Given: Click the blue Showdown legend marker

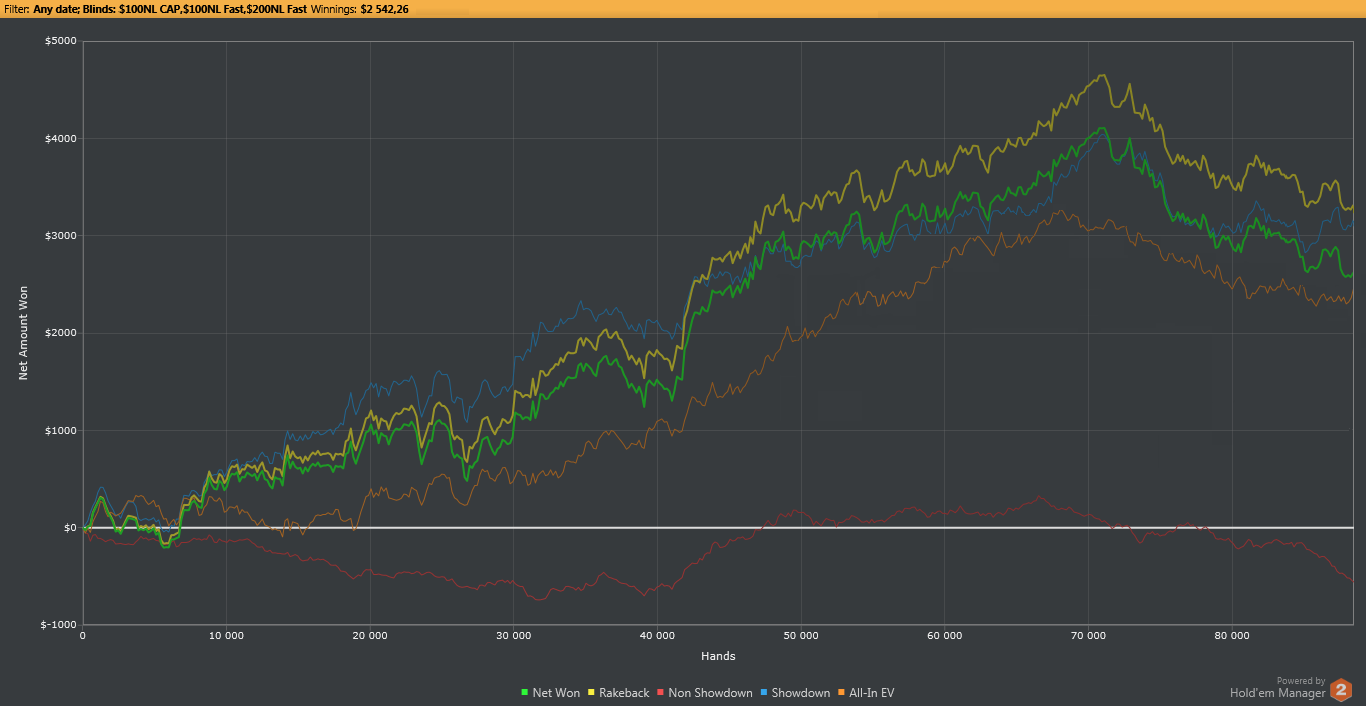Looking at the screenshot, I should click(764, 693).
